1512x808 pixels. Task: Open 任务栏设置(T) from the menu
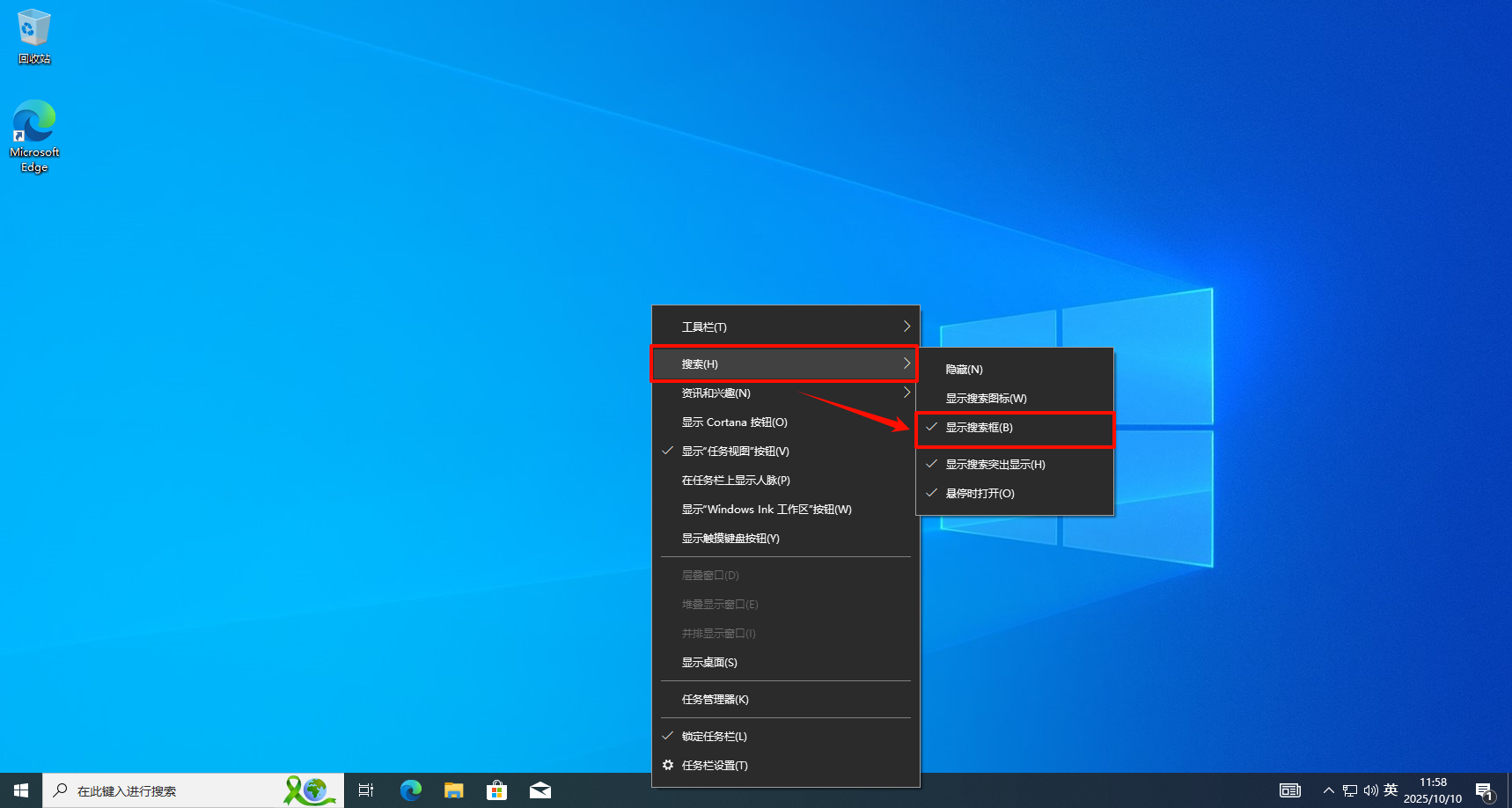coord(715,766)
